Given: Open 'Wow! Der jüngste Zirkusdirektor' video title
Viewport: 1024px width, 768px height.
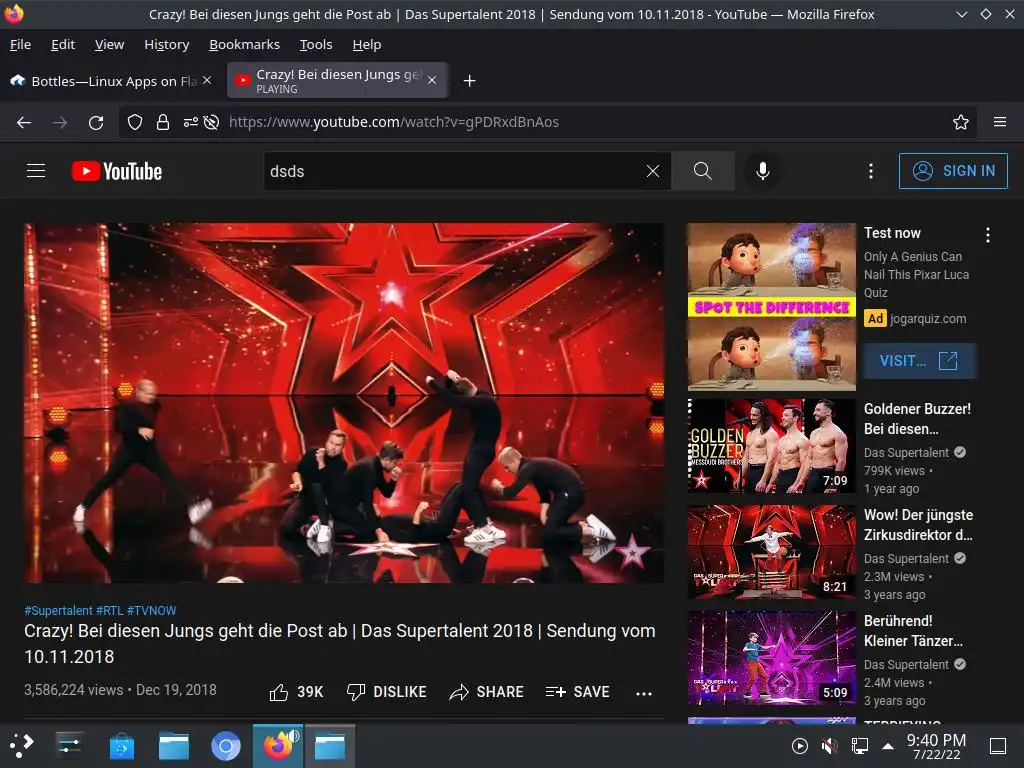Looking at the screenshot, I should (x=918, y=524).
